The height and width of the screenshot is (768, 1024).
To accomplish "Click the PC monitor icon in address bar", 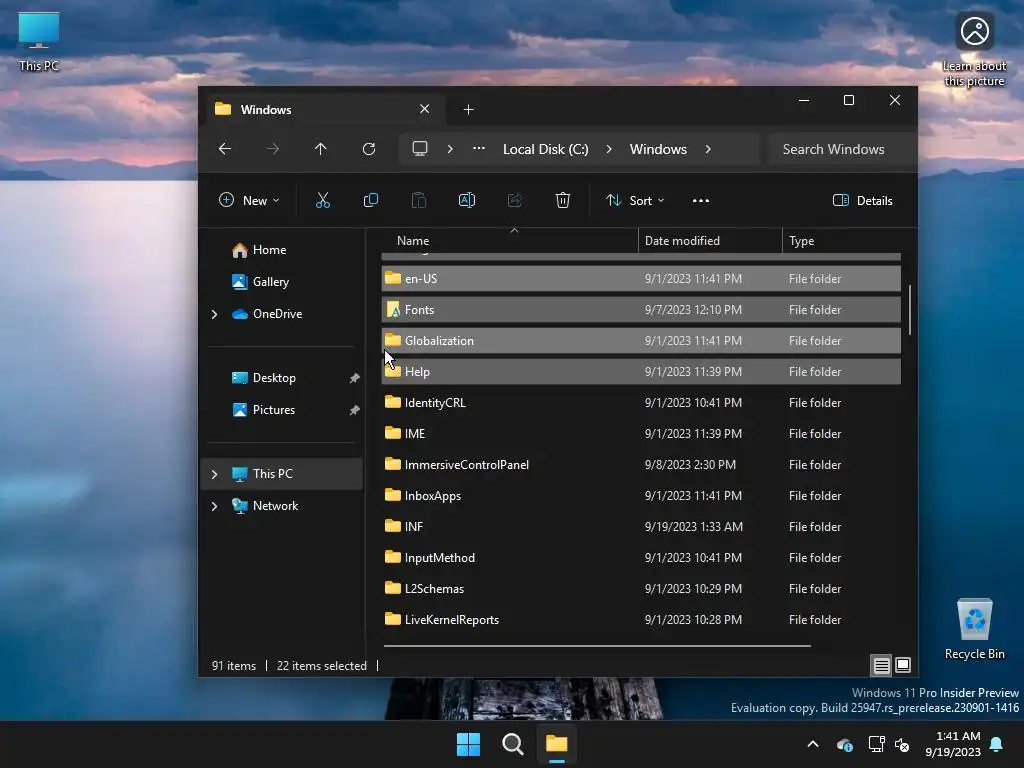I will pyautogui.click(x=420, y=149).
